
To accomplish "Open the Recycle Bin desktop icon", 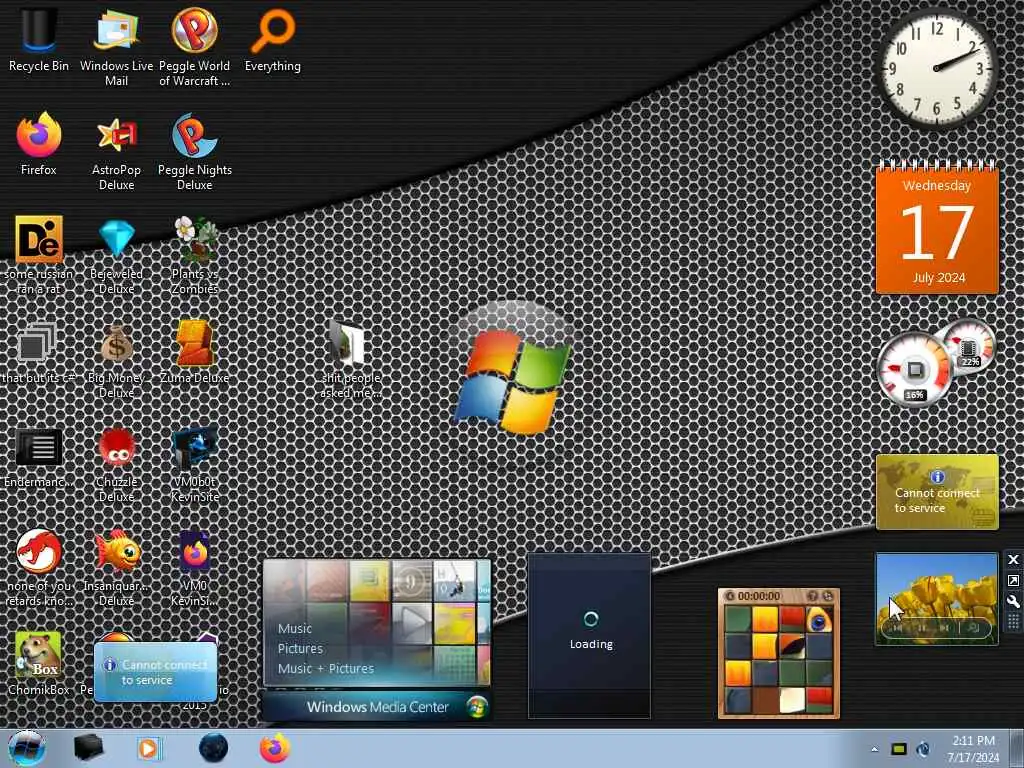I will [39, 39].
